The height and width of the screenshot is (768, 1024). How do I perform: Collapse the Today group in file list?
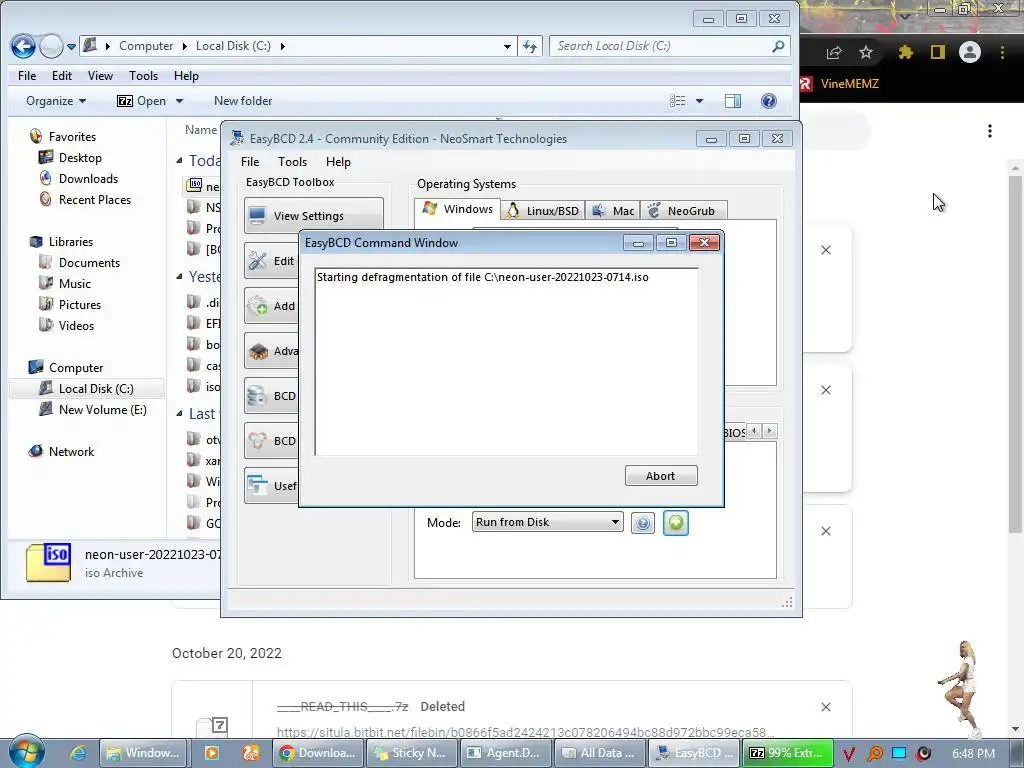[180, 161]
